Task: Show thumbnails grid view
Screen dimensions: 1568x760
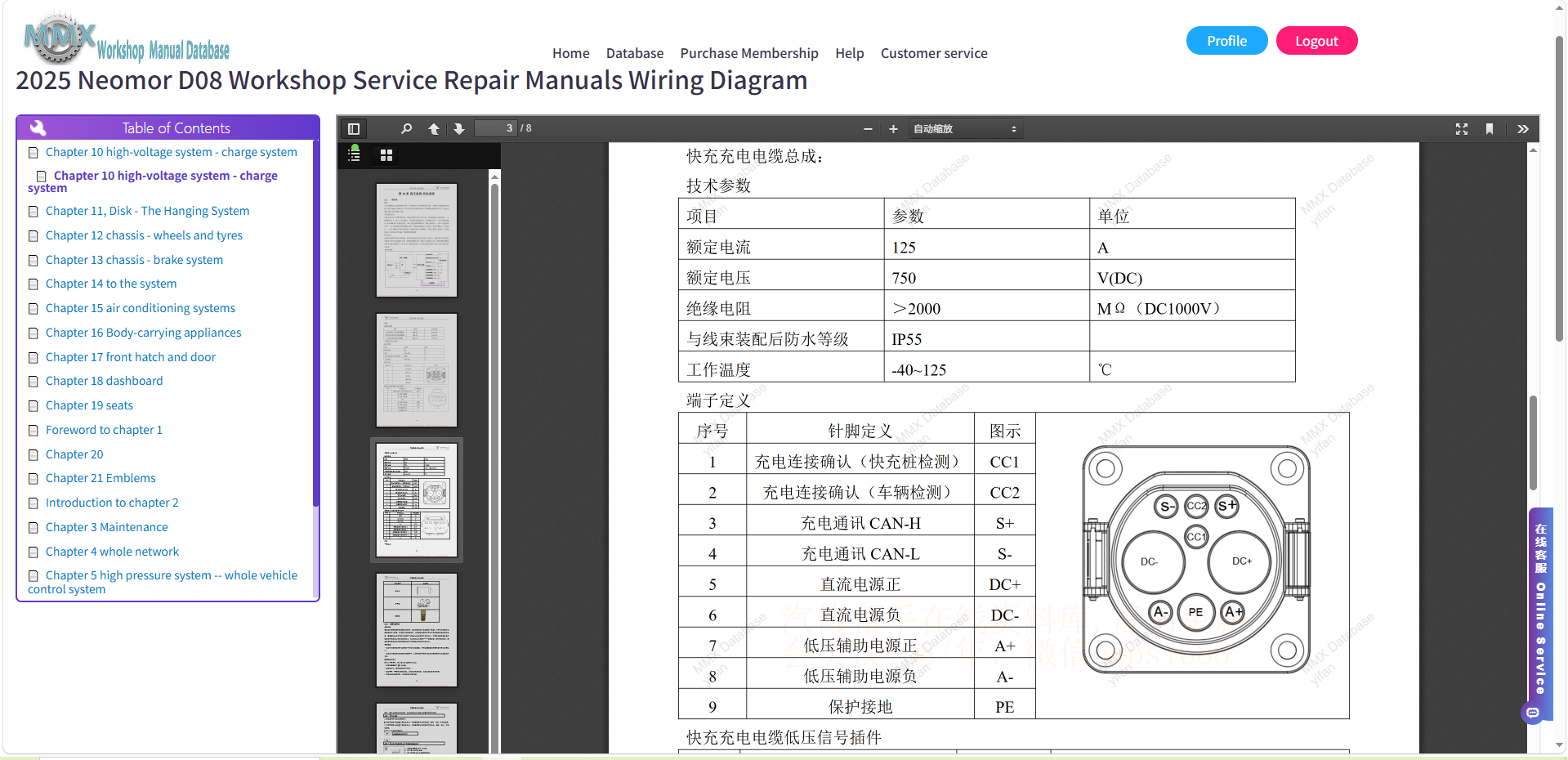Action: point(386,155)
